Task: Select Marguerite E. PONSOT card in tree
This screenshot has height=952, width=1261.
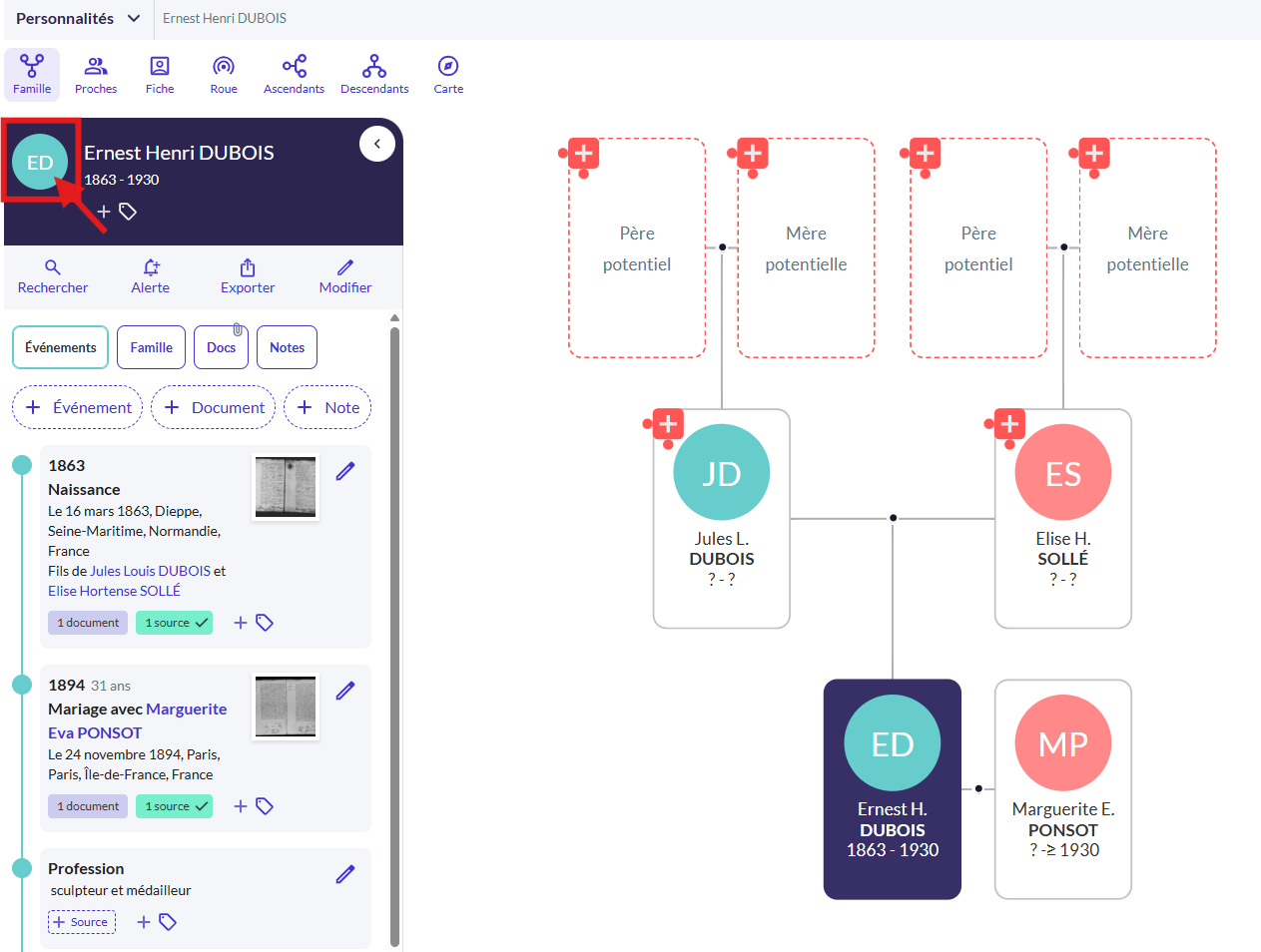Action: (1062, 788)
